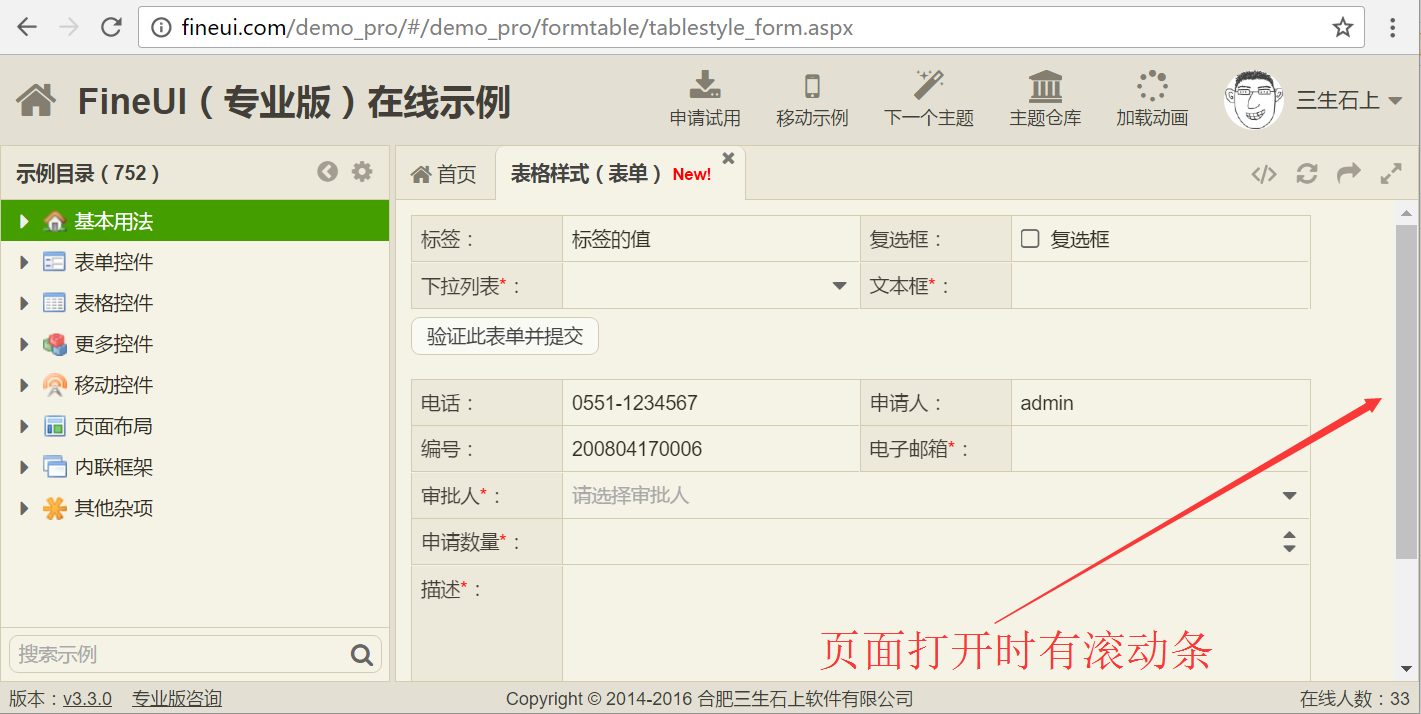Click the FineUI home icon in header
Image resolution: width=1421 pixels, height=714 pixels.
(x=36, y=101)
